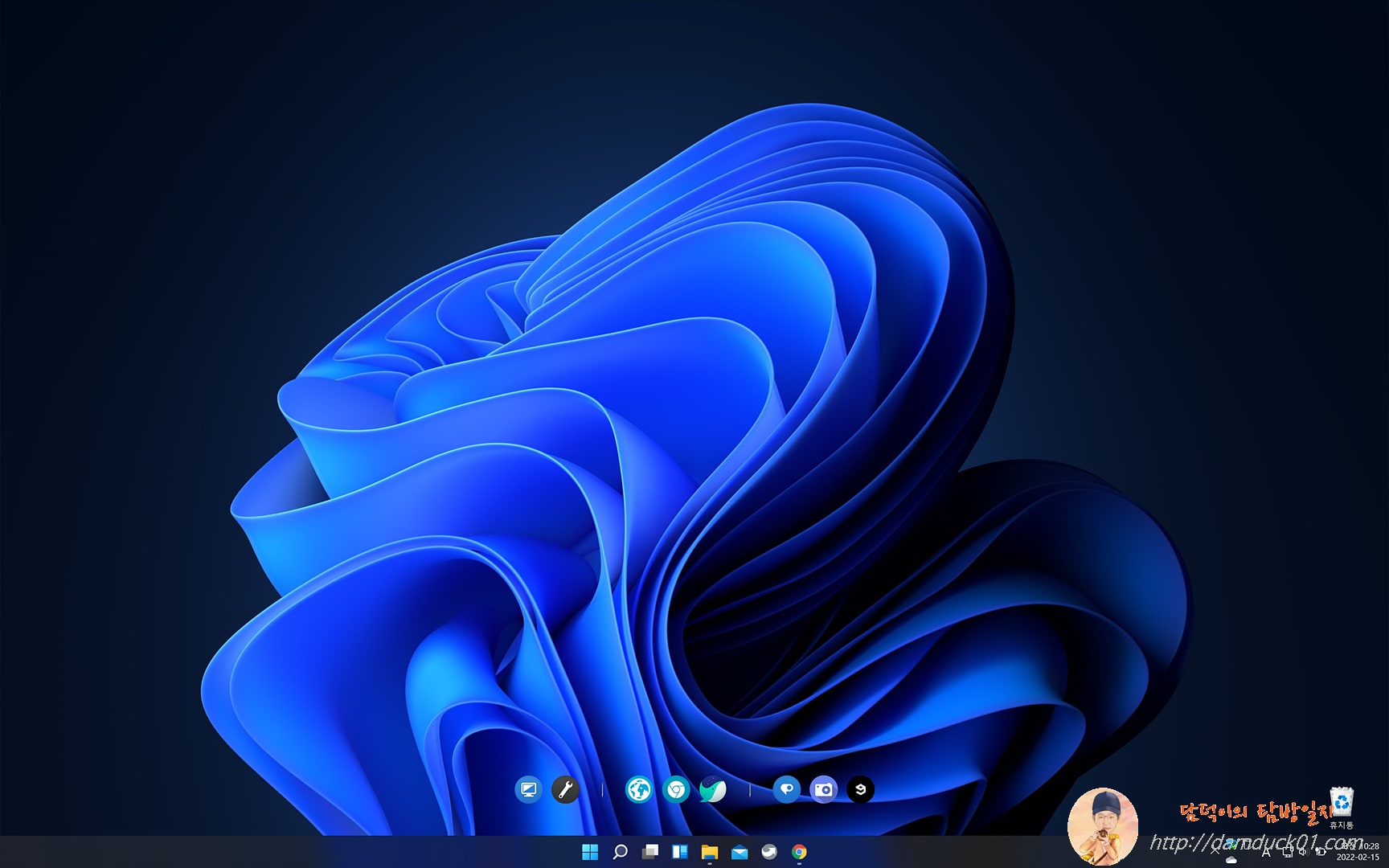Launch the teal Chrome-style dock icon
The height and width of the screenshot is (868, 1389).
pyautogui.click(x=676, y=790)
